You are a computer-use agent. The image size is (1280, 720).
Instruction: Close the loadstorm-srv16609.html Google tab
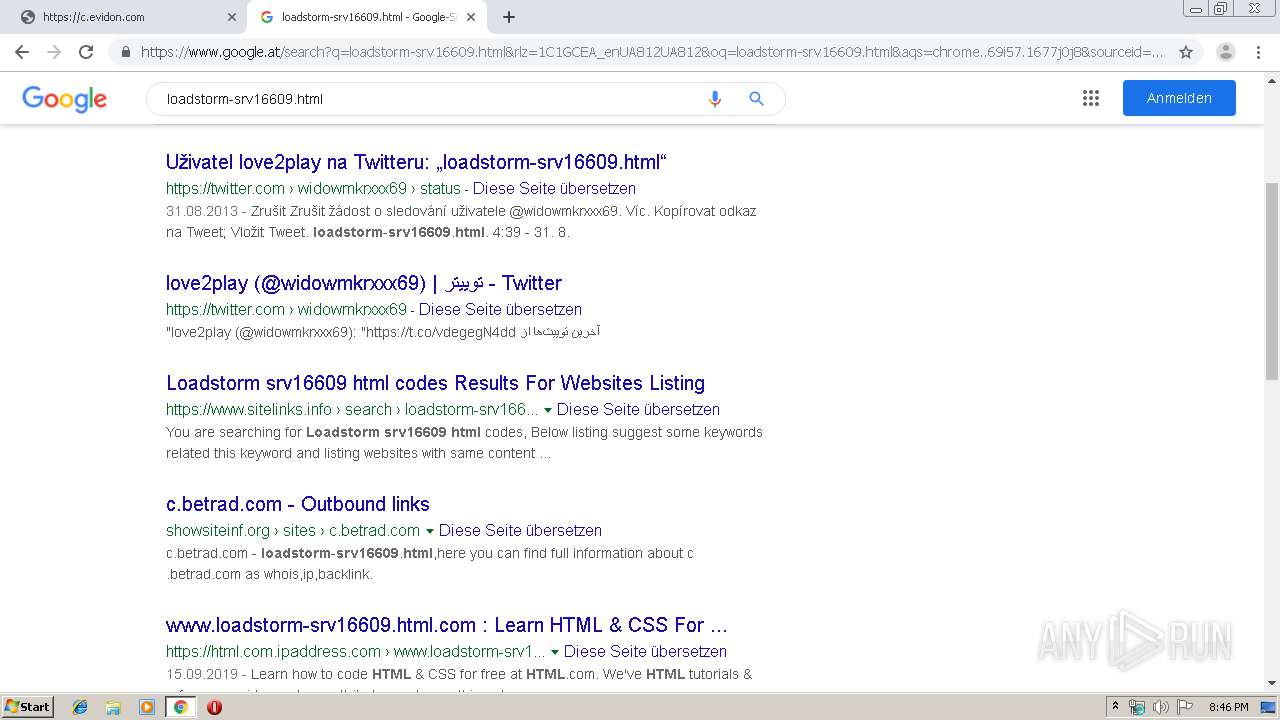pyautogui.click(x=471, y=17)
